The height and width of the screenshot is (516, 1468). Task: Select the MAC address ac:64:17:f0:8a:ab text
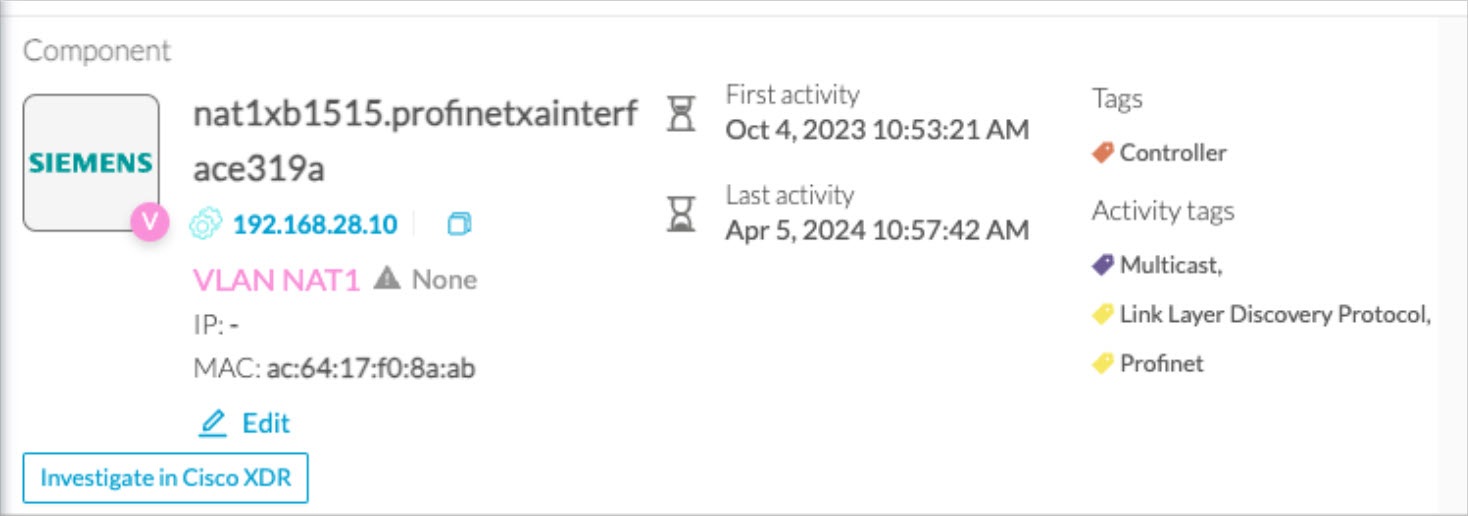point(371,369)
